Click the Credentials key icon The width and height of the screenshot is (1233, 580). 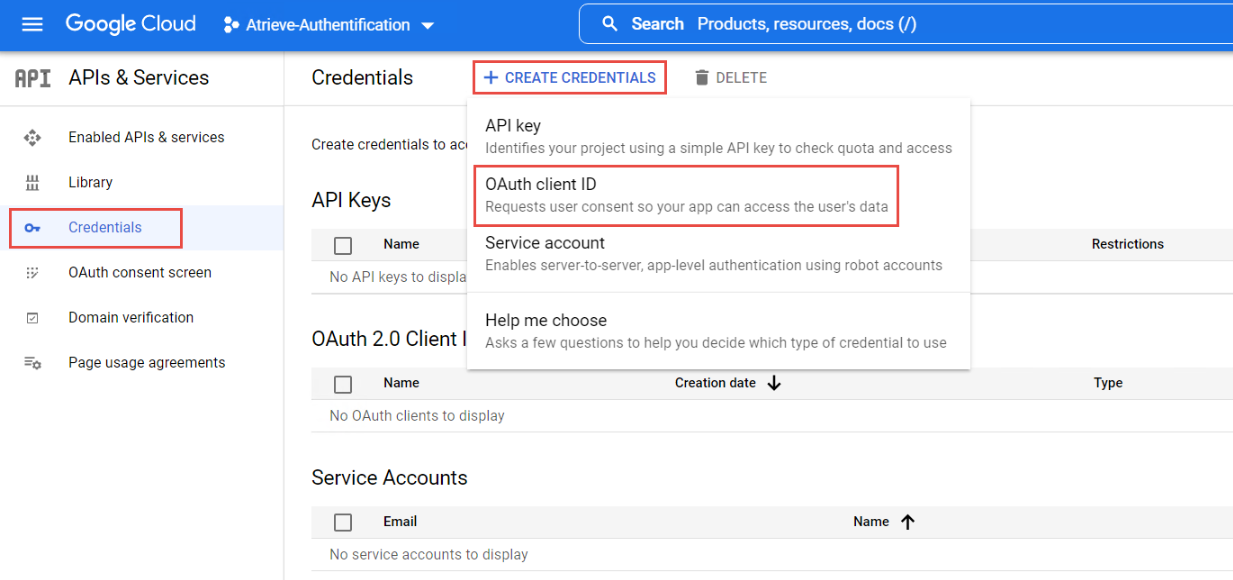point(32,228)
